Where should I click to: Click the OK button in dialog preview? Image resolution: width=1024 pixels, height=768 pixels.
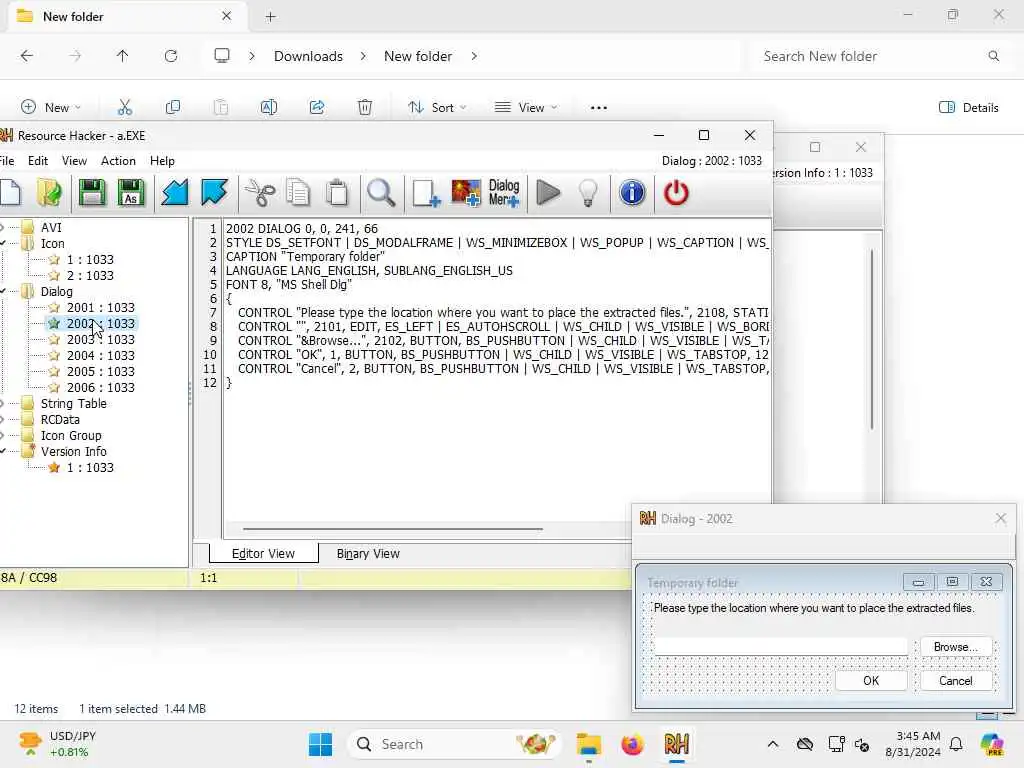point(871,680)
